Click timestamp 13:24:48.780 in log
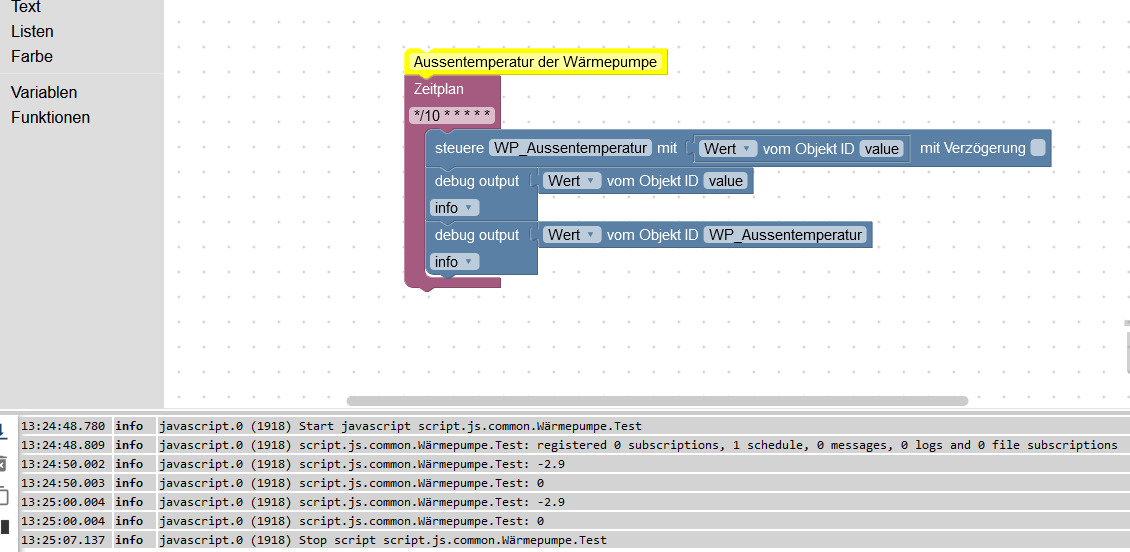Viewport: 1130px width, 552px height. click(63, 427)
